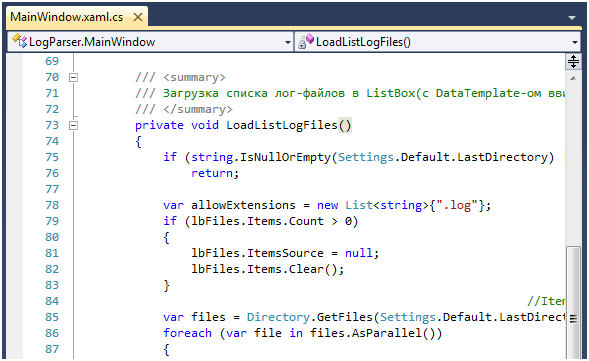This screenshot has height=361, width=589.
Task: Click the vertical scrollbar up arrow
Action: point(573,78)
